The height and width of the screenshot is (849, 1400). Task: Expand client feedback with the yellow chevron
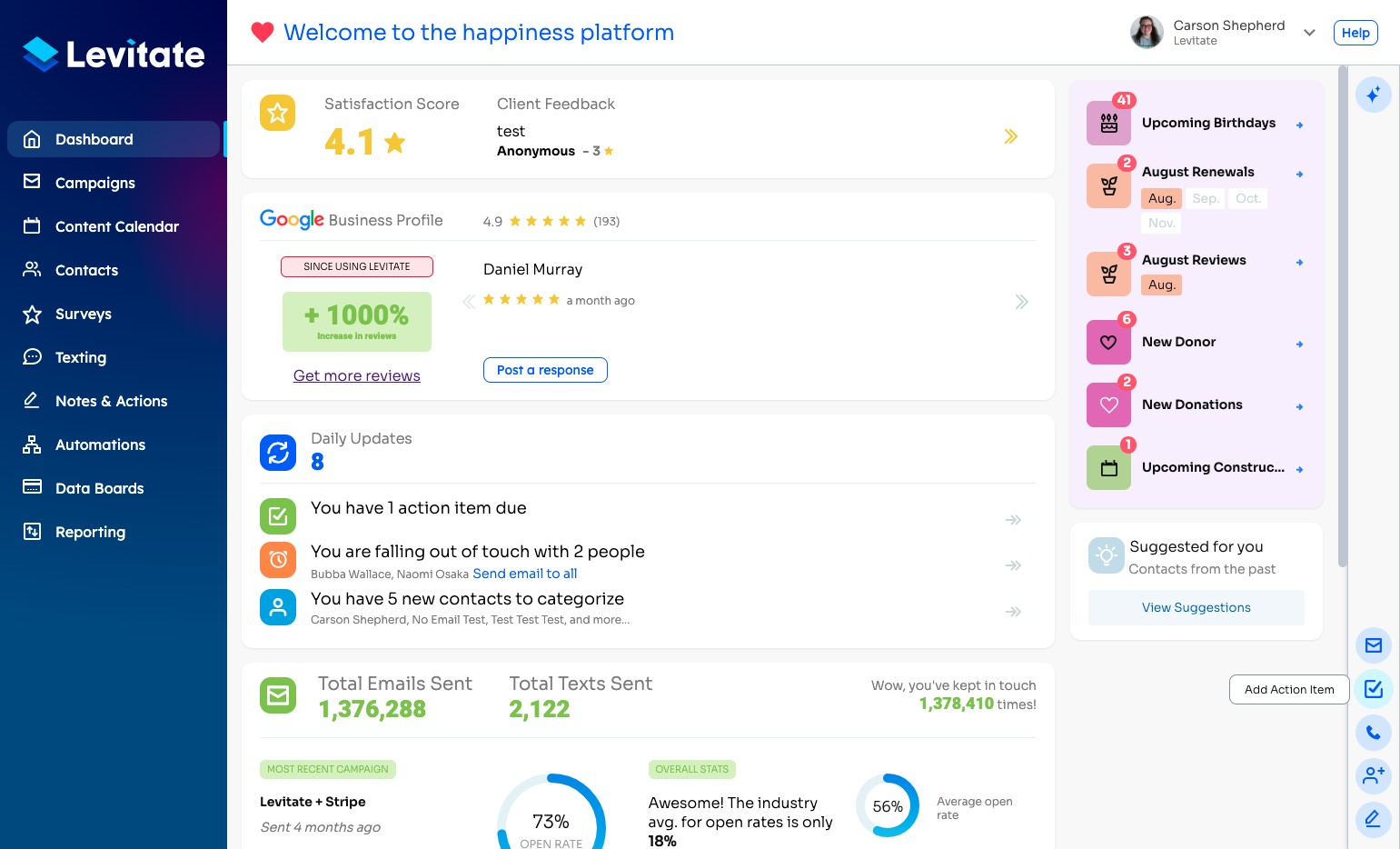tap(1010, 136)
